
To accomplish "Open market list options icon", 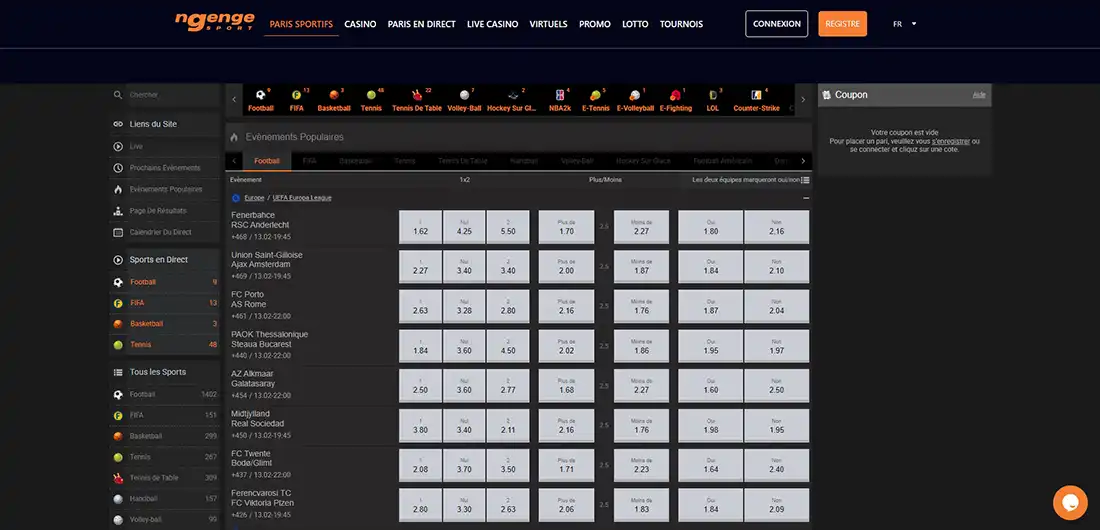I will pos(806,180).
